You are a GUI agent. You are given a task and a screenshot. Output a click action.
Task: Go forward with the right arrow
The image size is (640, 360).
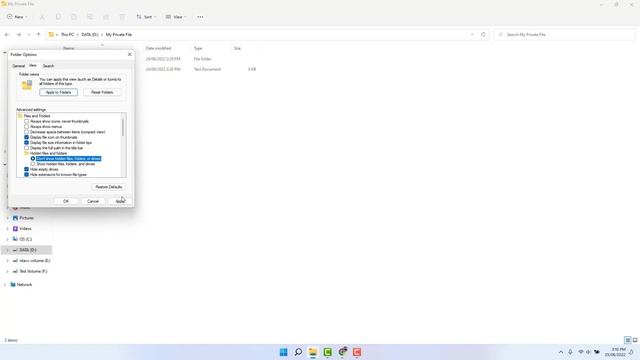click(18, 35)
